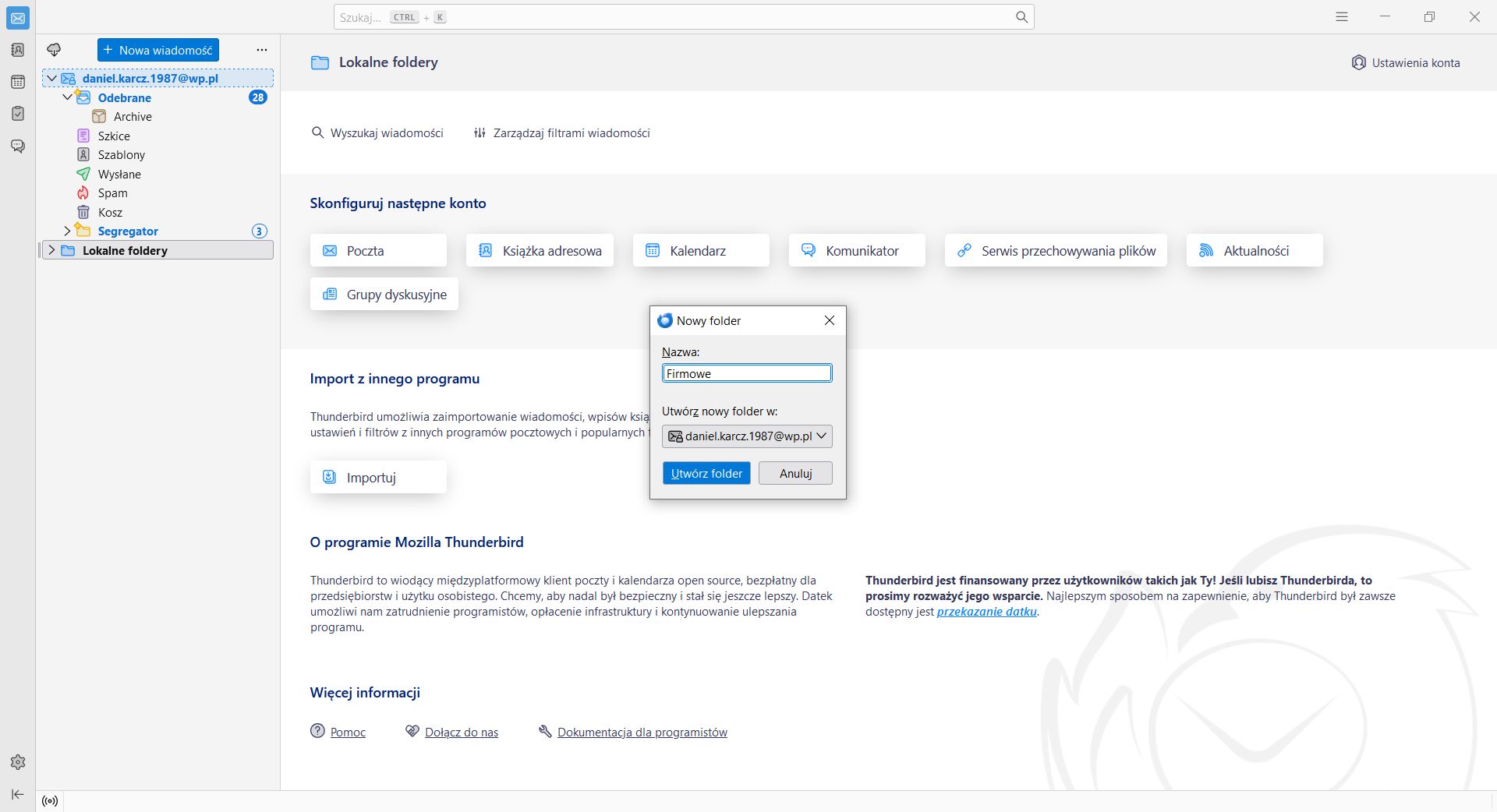
Task: Open the Calendar space in sidebar
Action: (18, 82)
